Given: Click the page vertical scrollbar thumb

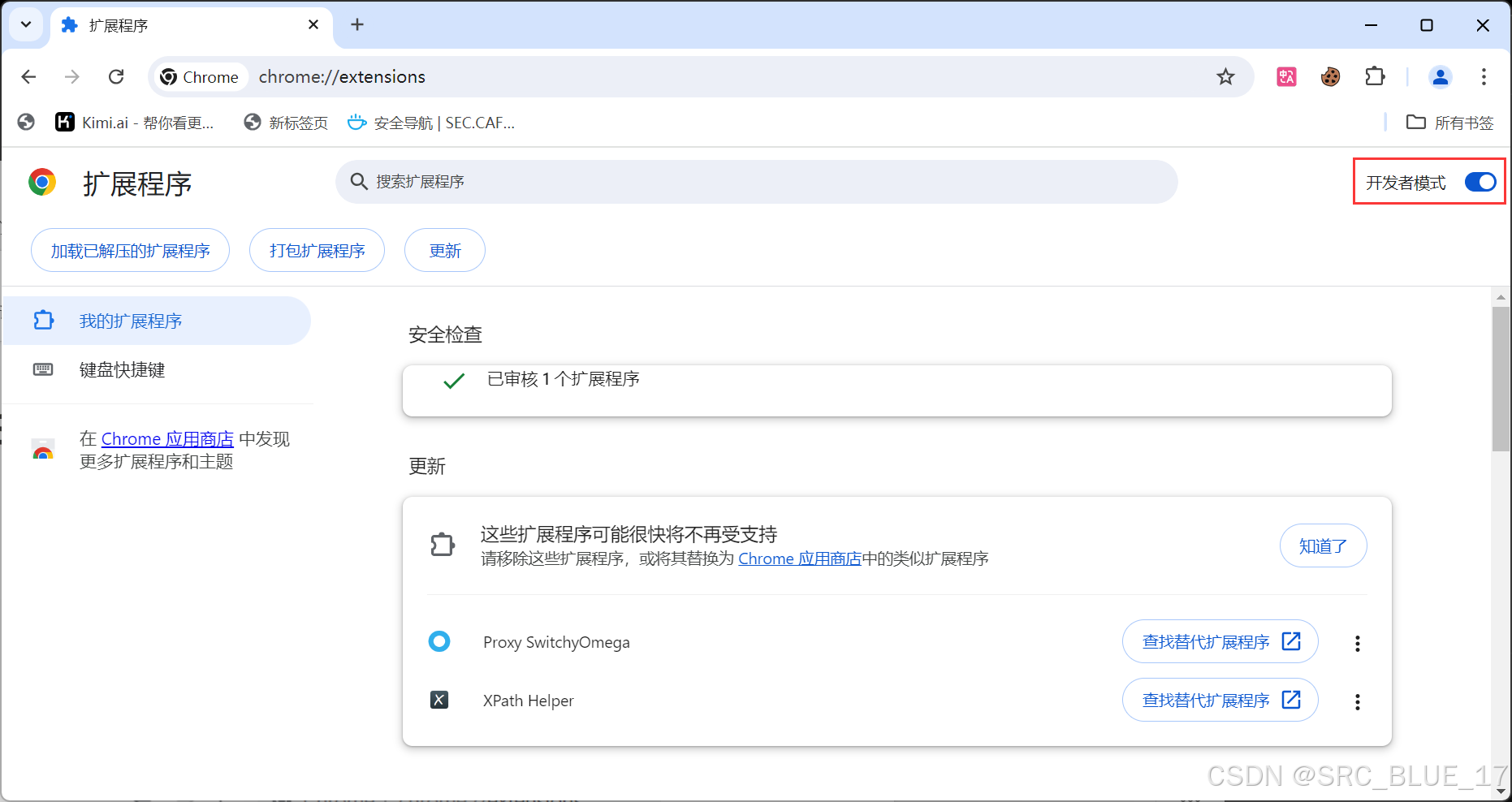Looking at the screenshot, I should (1501, 378).
